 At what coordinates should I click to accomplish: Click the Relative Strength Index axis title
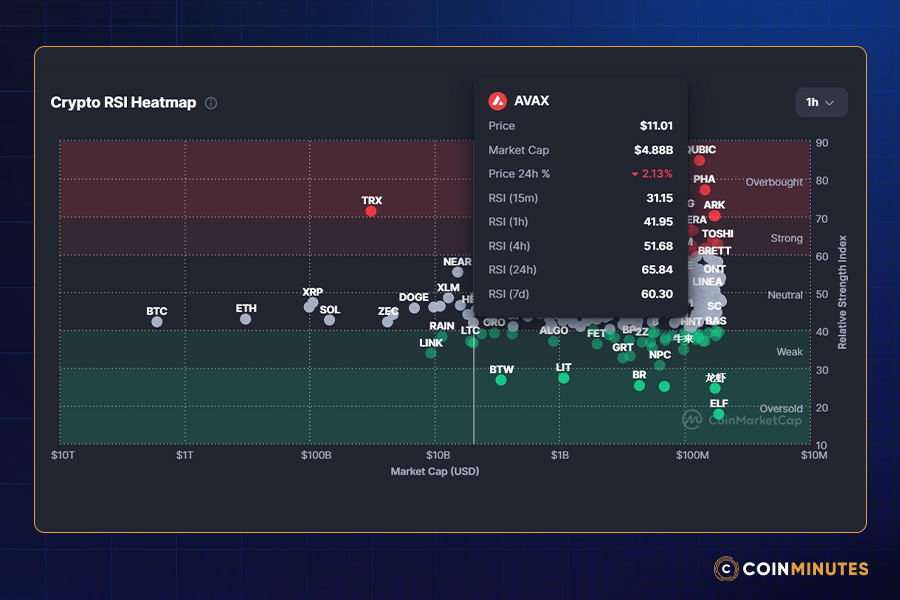[x=842, y=292]
